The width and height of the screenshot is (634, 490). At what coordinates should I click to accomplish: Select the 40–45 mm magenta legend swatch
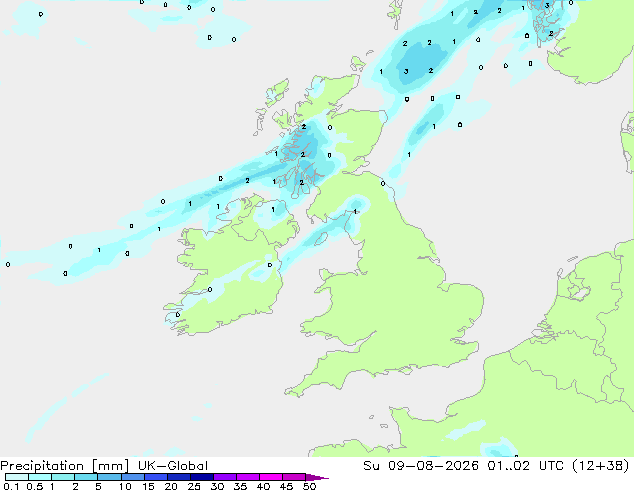(271, 477)
